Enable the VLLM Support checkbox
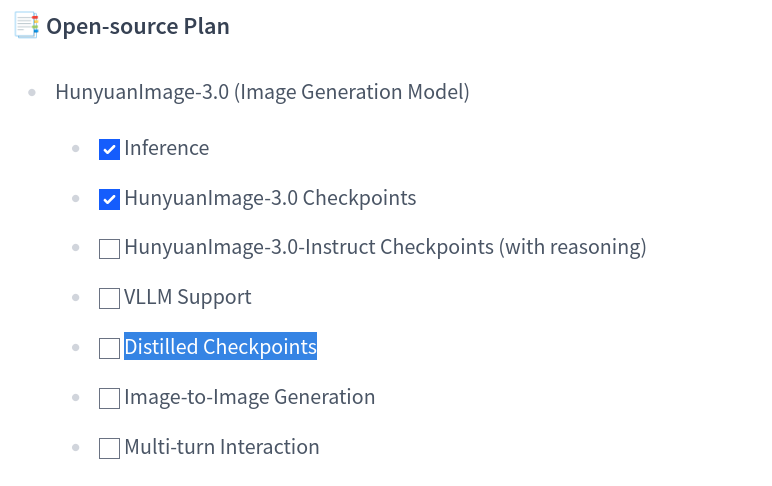Screen dimensions: 772x486 click(109, 299)
